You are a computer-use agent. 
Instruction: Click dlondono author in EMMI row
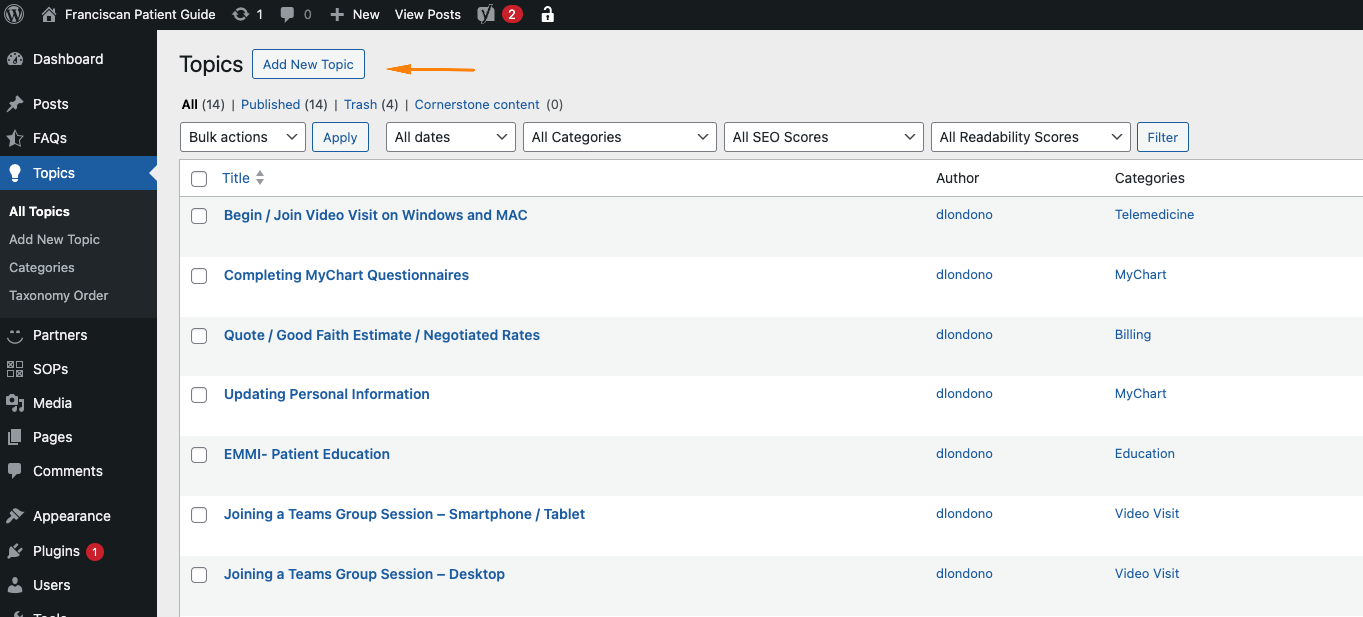coord(964,454)
